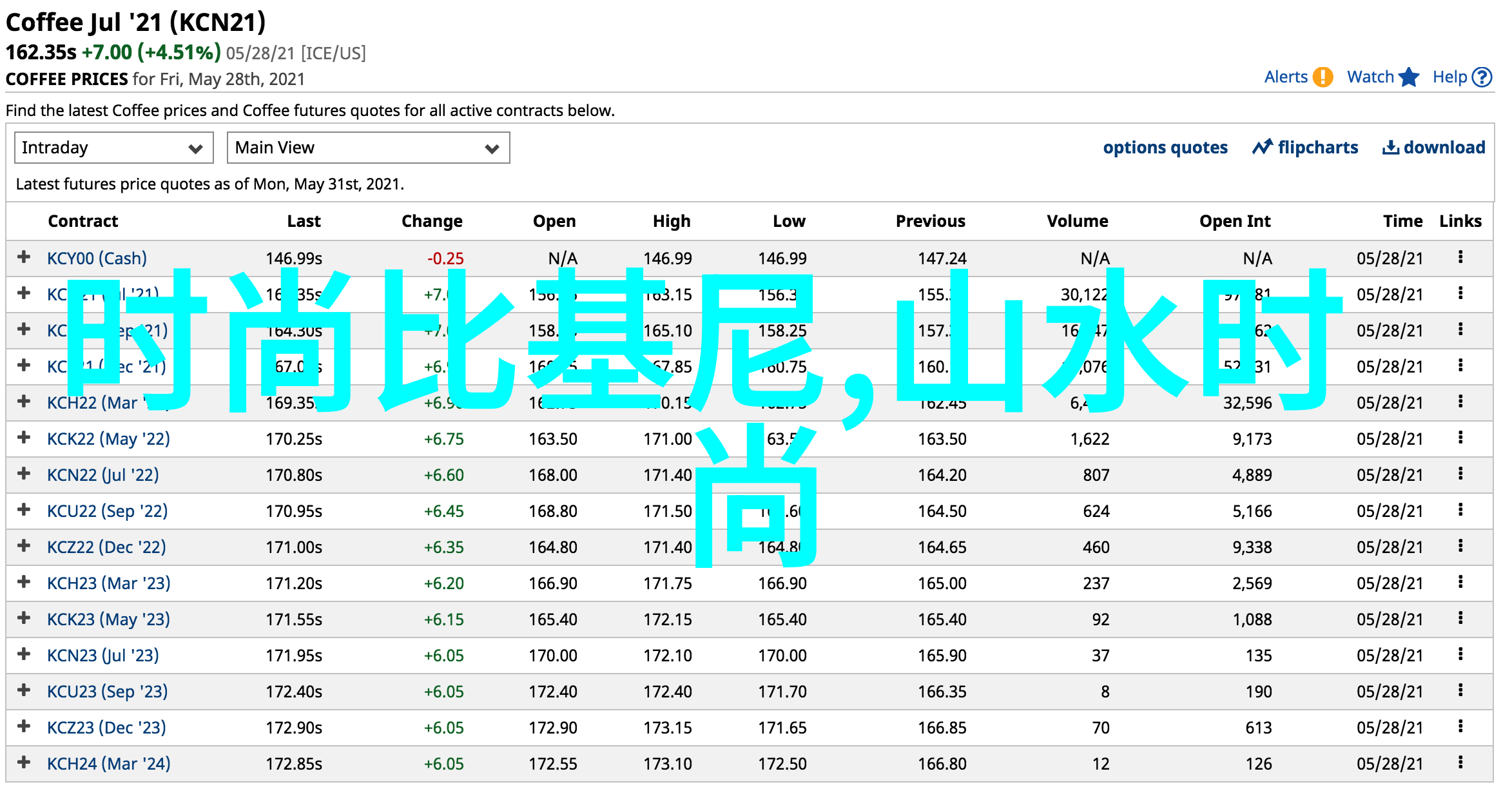Click the Watch star icon
The image size is (1512, 798).
pos(1409,77)
